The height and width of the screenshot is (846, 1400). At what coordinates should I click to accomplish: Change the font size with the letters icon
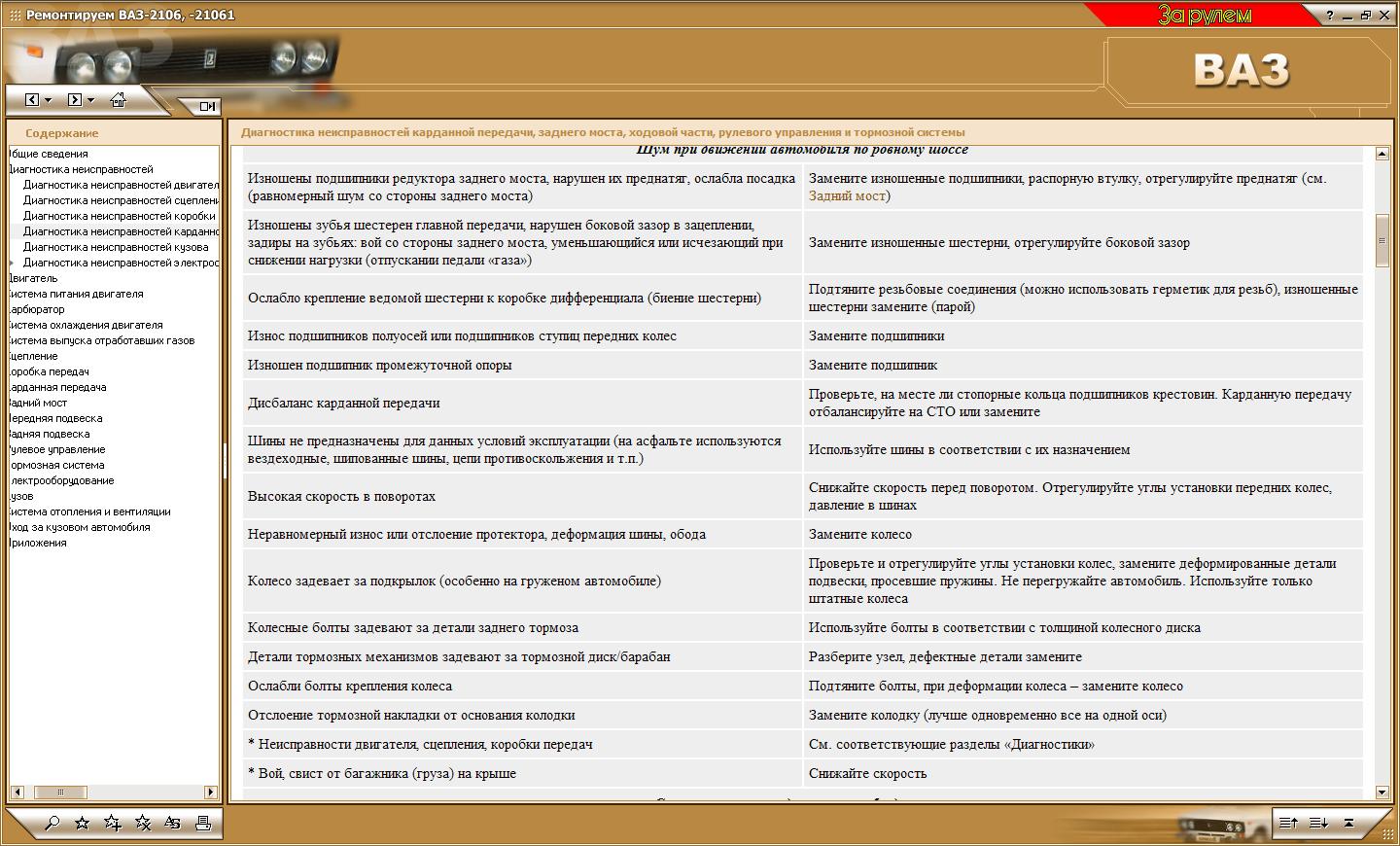click(172, 823)
